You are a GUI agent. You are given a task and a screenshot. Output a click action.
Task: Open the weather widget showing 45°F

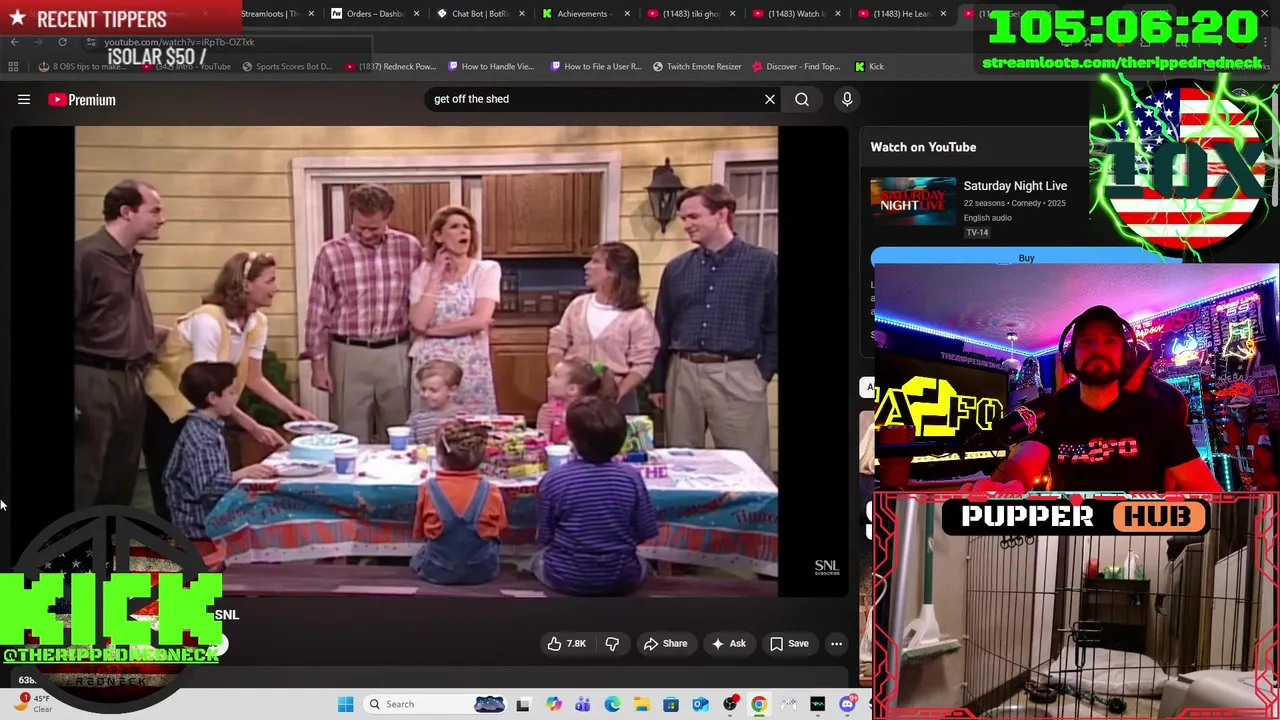click(30, 703)
